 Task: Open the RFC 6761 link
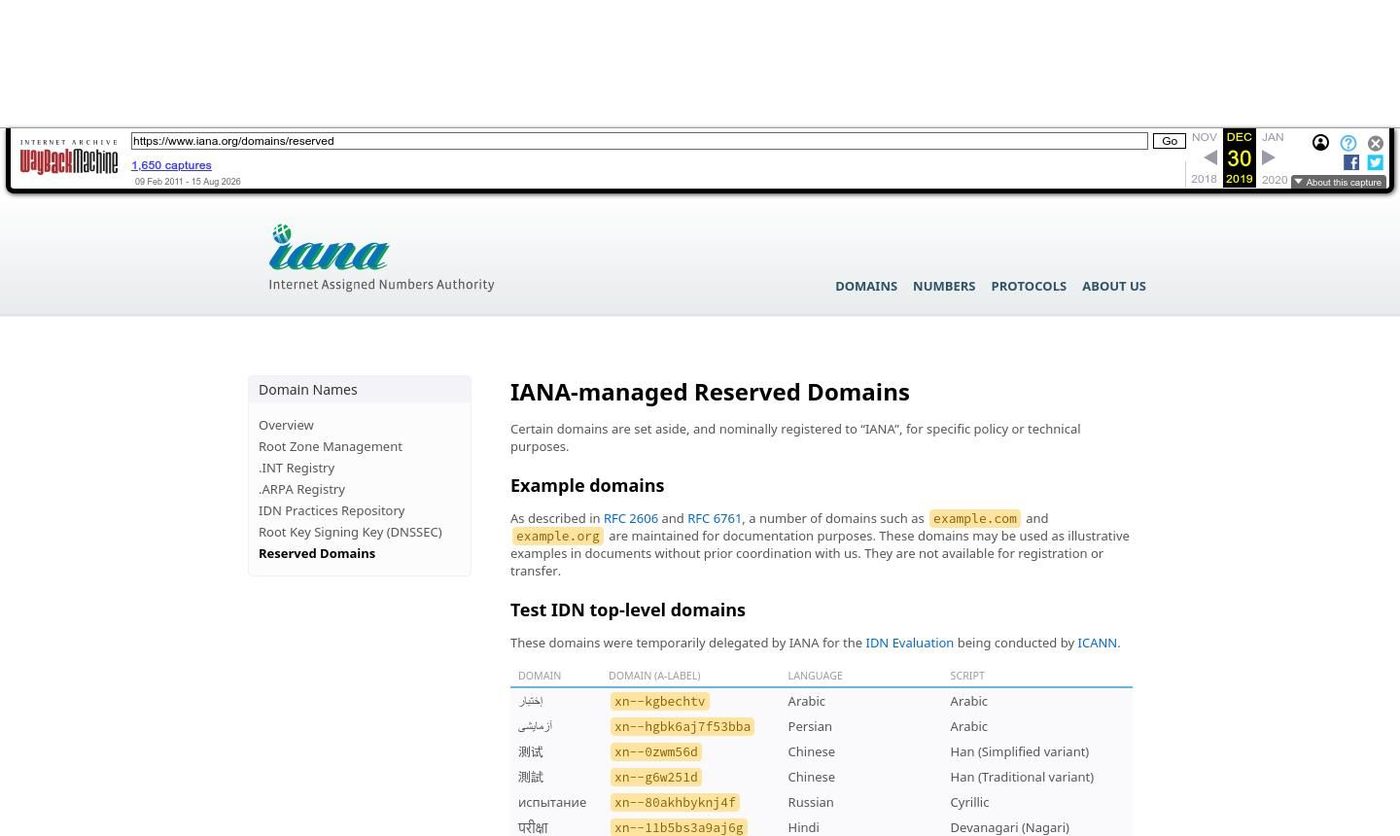(x=714, y=518)
